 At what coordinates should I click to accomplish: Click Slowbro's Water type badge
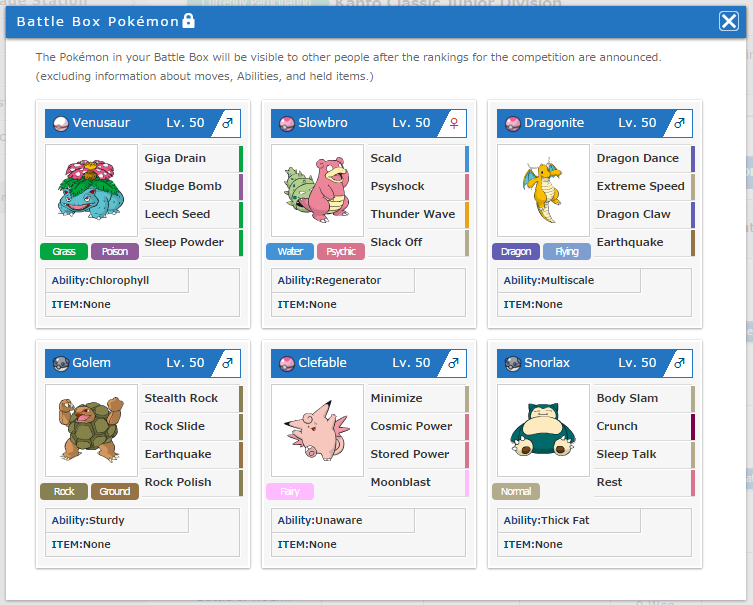tap(290, 251)
